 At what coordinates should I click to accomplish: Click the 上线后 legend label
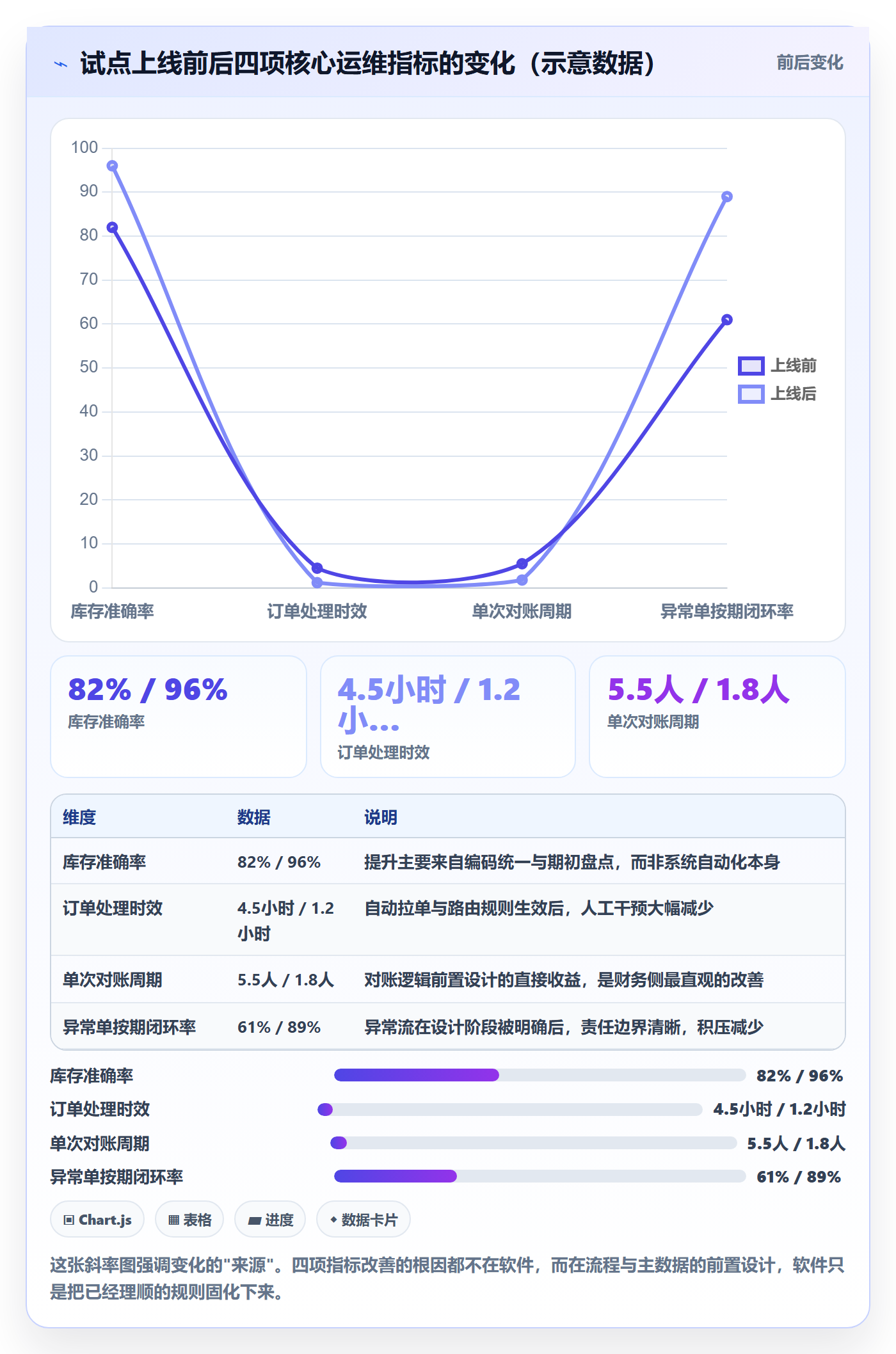click(793, 394)
